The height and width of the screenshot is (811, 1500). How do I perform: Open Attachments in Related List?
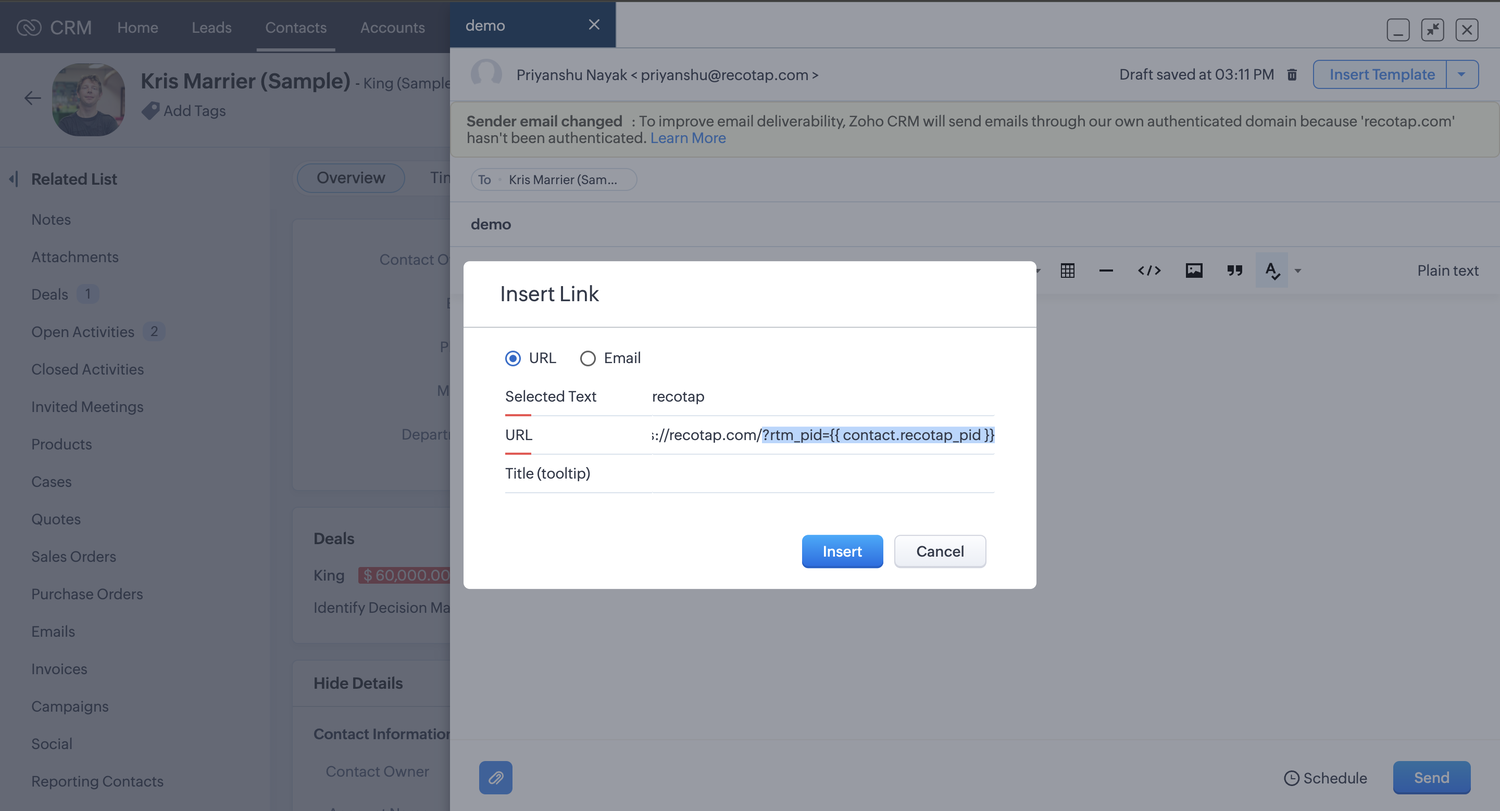75,257
